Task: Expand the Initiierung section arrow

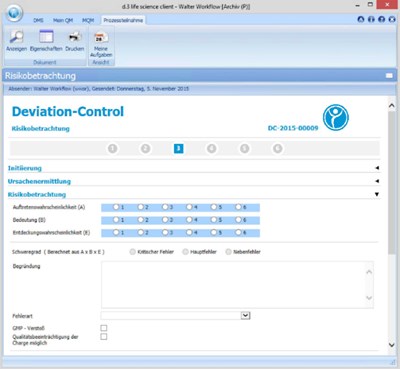Action: pos(377,168)
